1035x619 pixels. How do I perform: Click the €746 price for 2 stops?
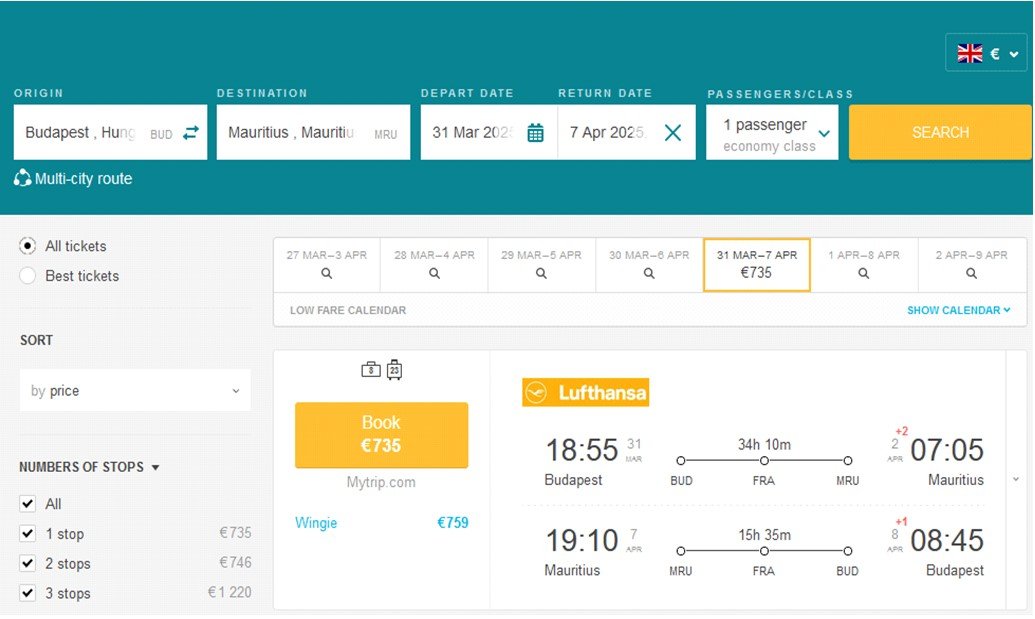[236, 562]
